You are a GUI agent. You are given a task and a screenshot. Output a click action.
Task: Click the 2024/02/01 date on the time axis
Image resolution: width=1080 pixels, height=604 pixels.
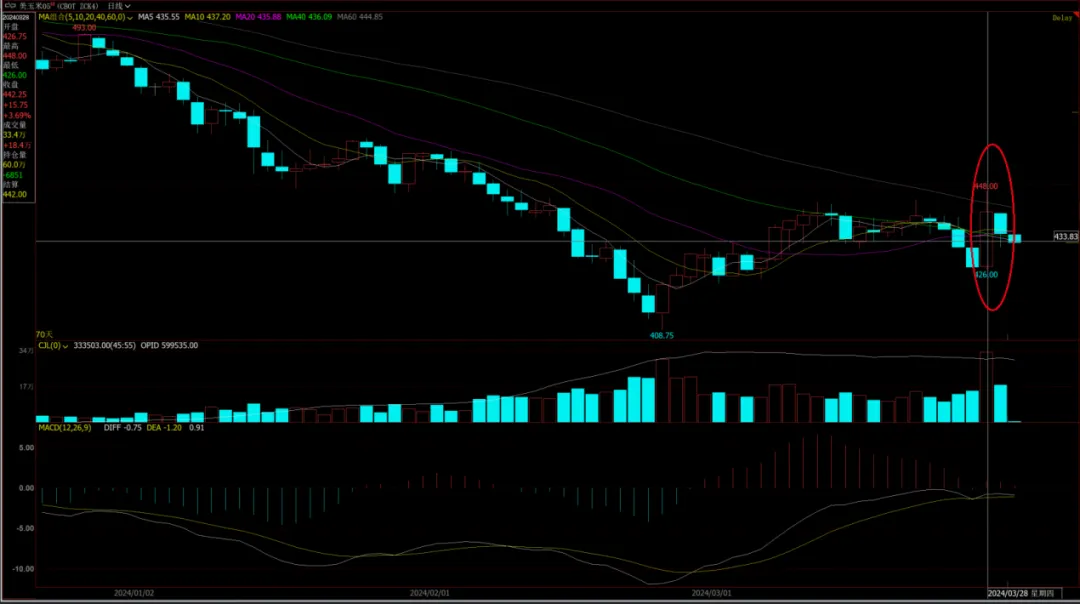430,593
